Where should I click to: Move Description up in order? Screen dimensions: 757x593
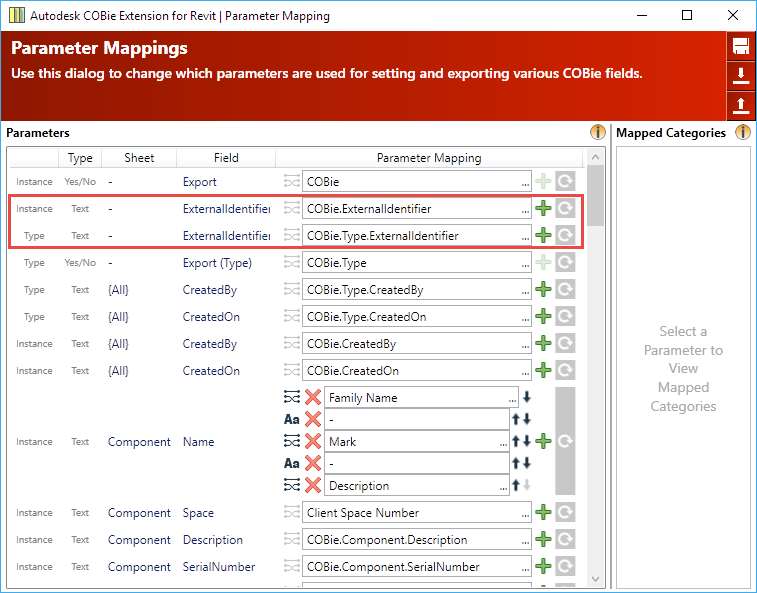tap(516, 485)
